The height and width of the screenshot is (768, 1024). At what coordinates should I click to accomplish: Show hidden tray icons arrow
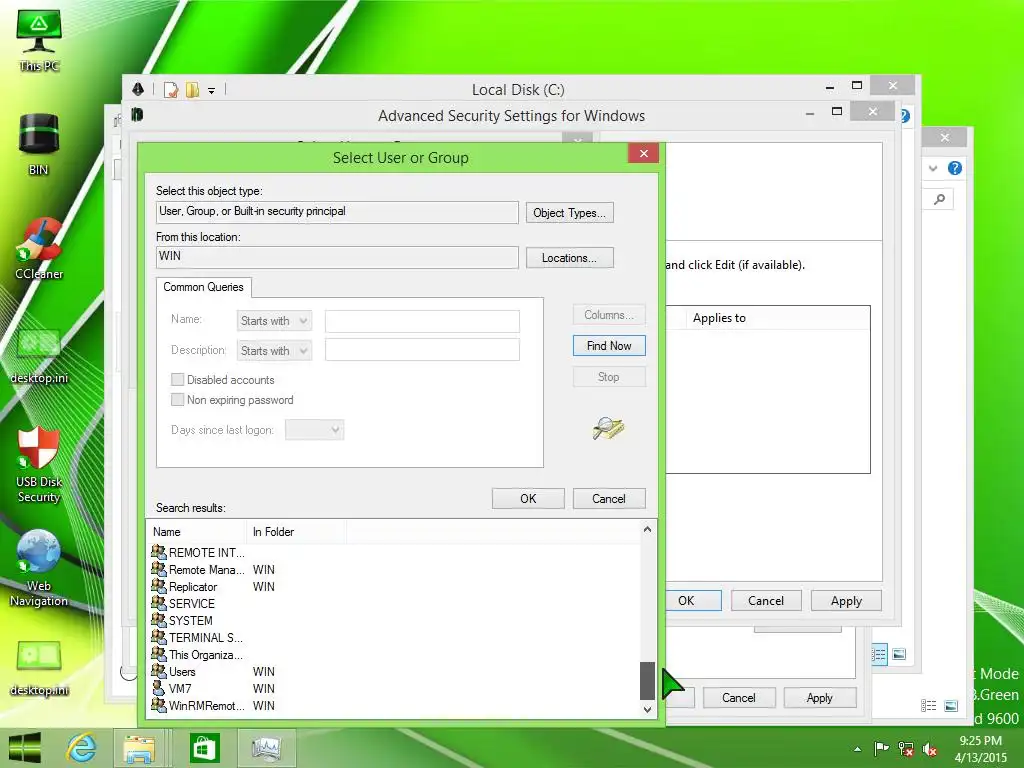tap(857, 749)
